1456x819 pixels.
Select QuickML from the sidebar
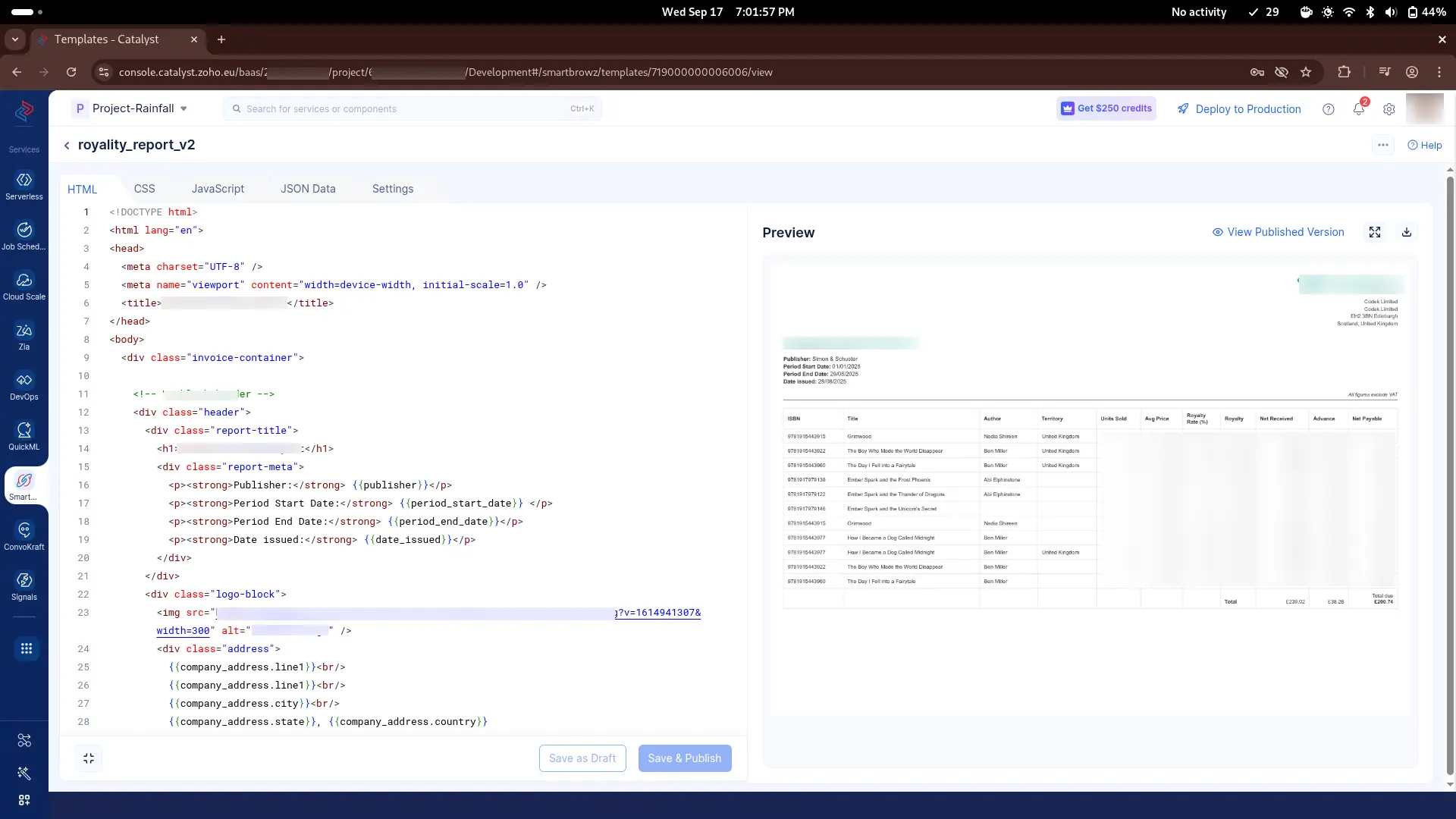24,435
